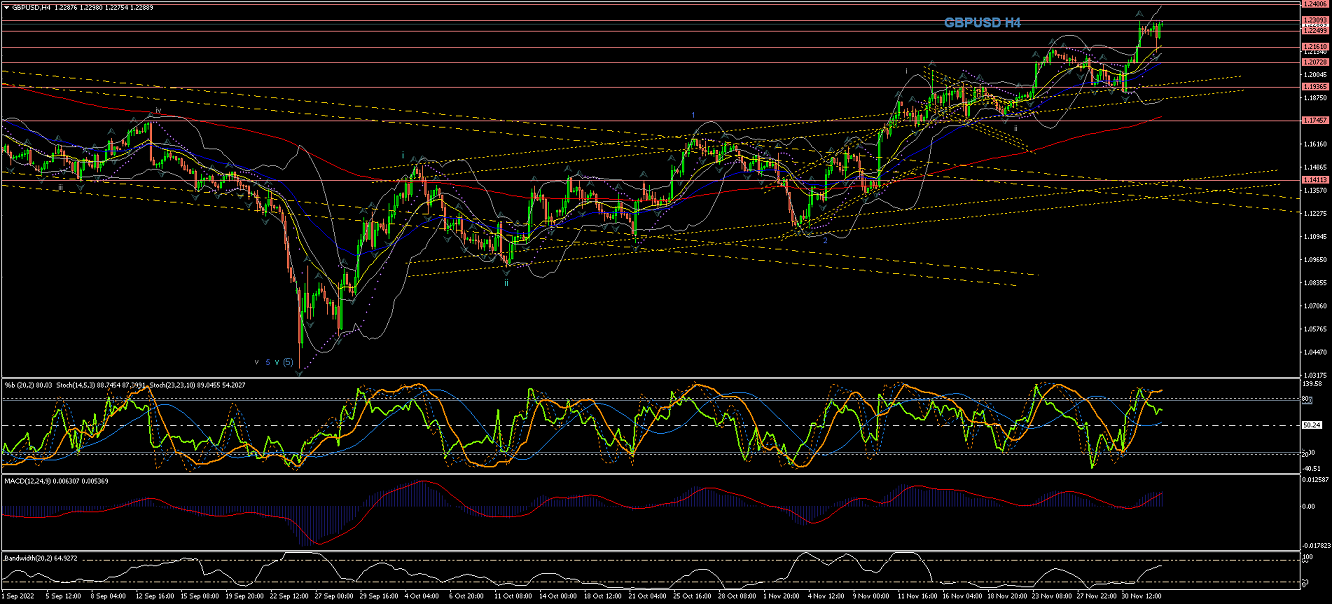
Task: Click the 1.08355 price scale value
Action: [1315, 282]
